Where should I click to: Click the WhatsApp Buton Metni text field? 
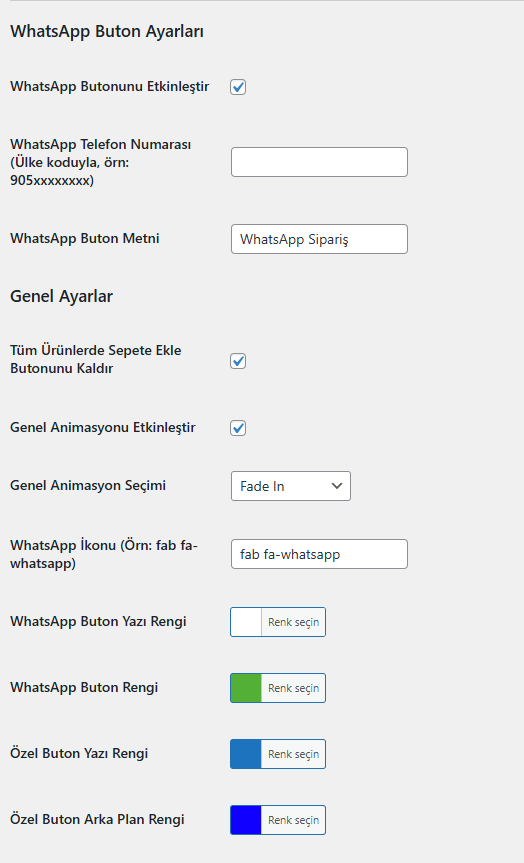click(x=319, y=239)
